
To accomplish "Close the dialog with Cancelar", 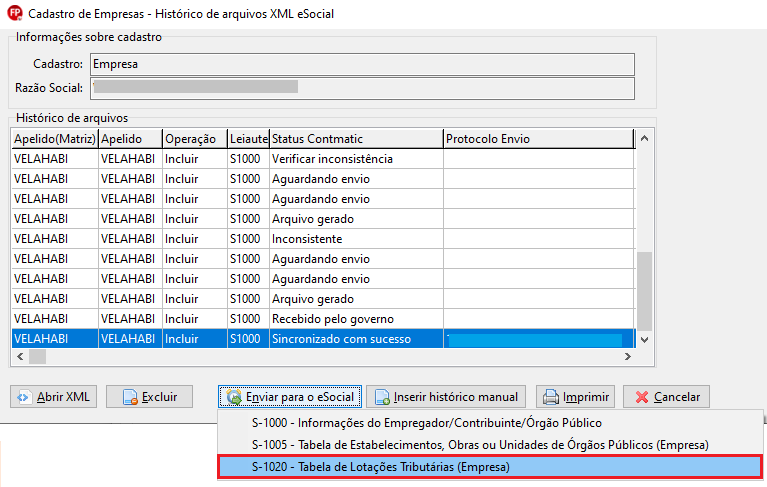I will (x=666, y=397).
